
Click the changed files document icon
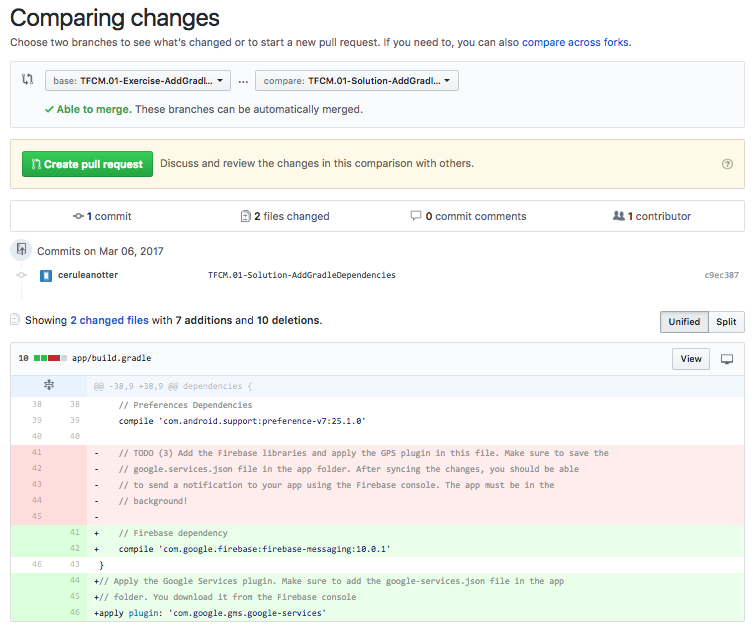click(14, 320)
